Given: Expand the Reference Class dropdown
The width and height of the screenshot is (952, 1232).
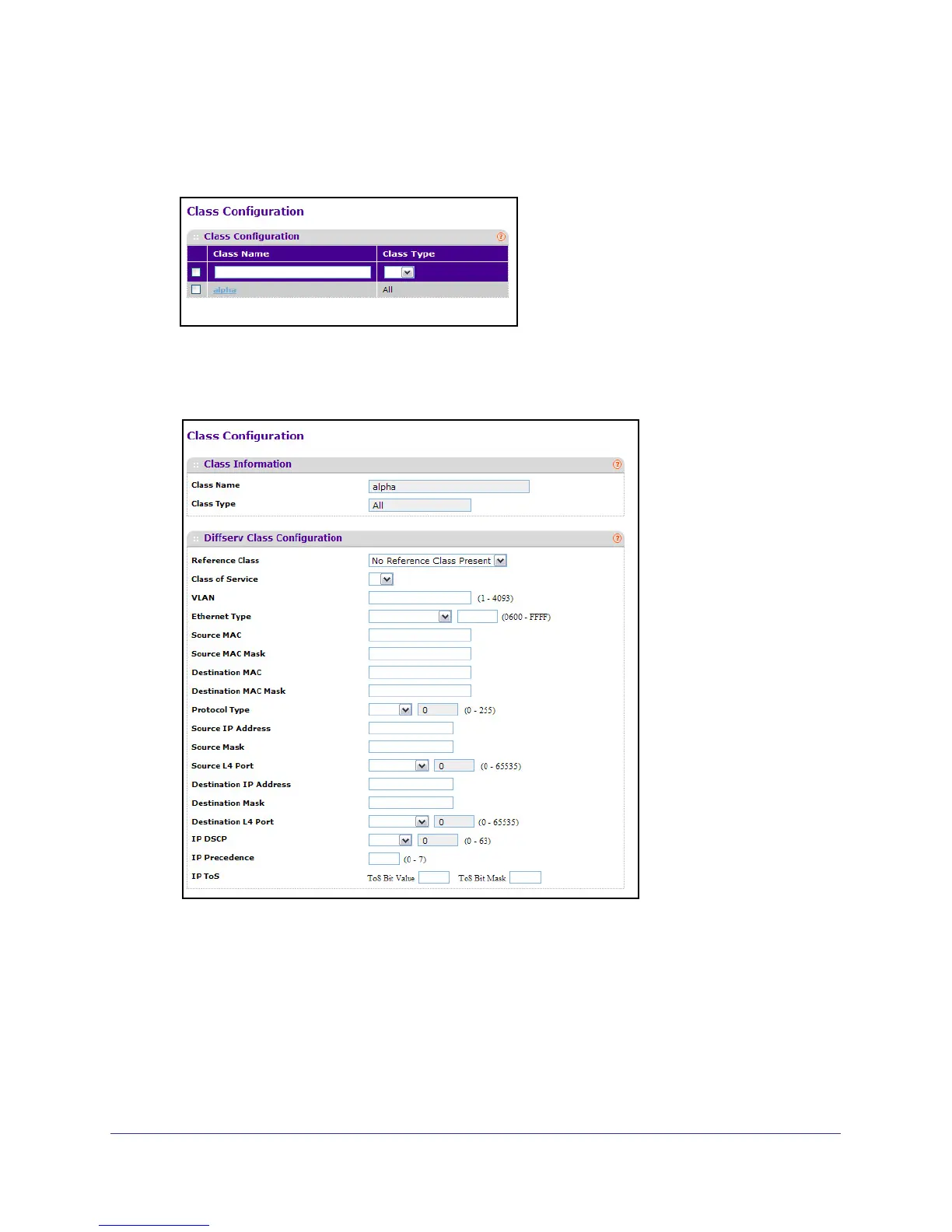Looking at the screenshot, I should point(438,561).
